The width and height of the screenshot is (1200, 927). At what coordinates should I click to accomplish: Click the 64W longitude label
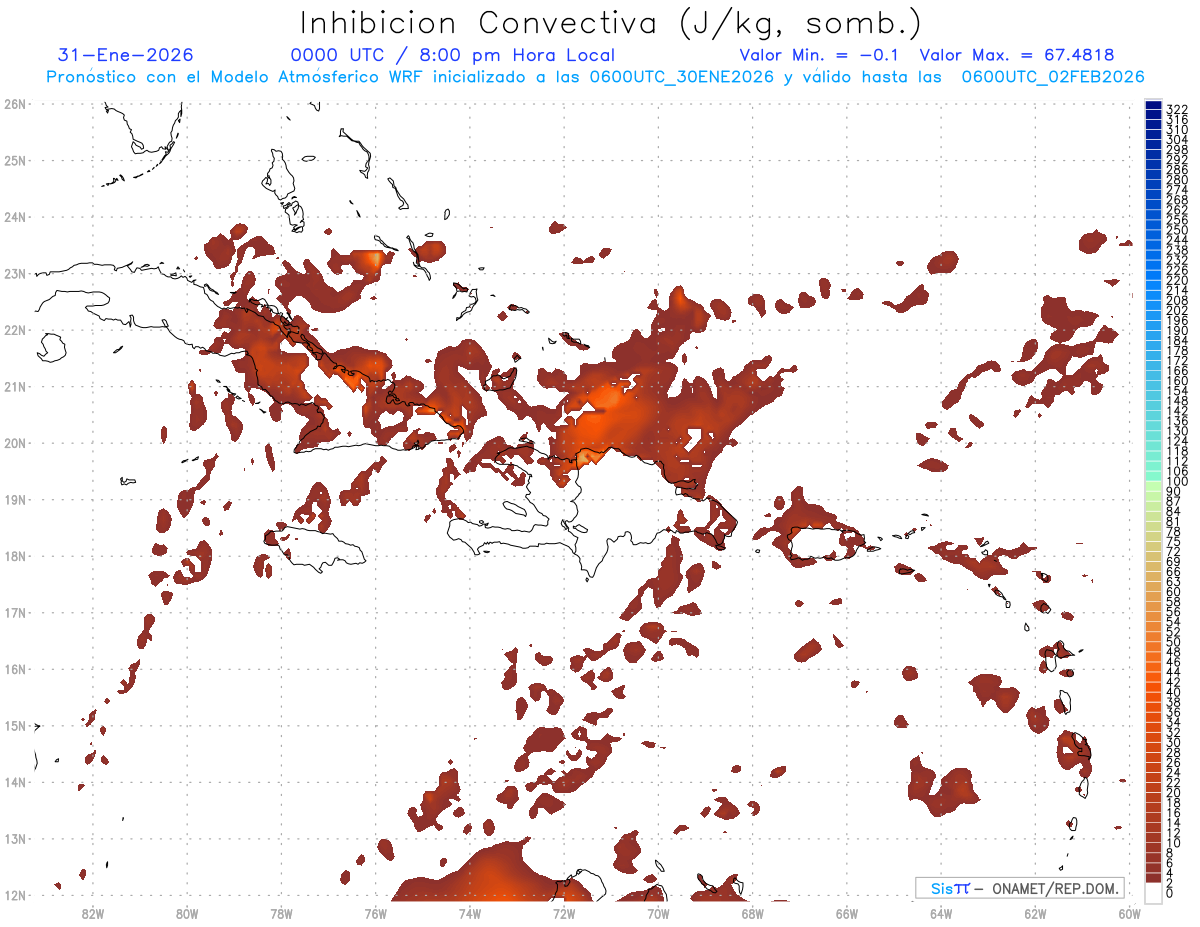[941, 913]
